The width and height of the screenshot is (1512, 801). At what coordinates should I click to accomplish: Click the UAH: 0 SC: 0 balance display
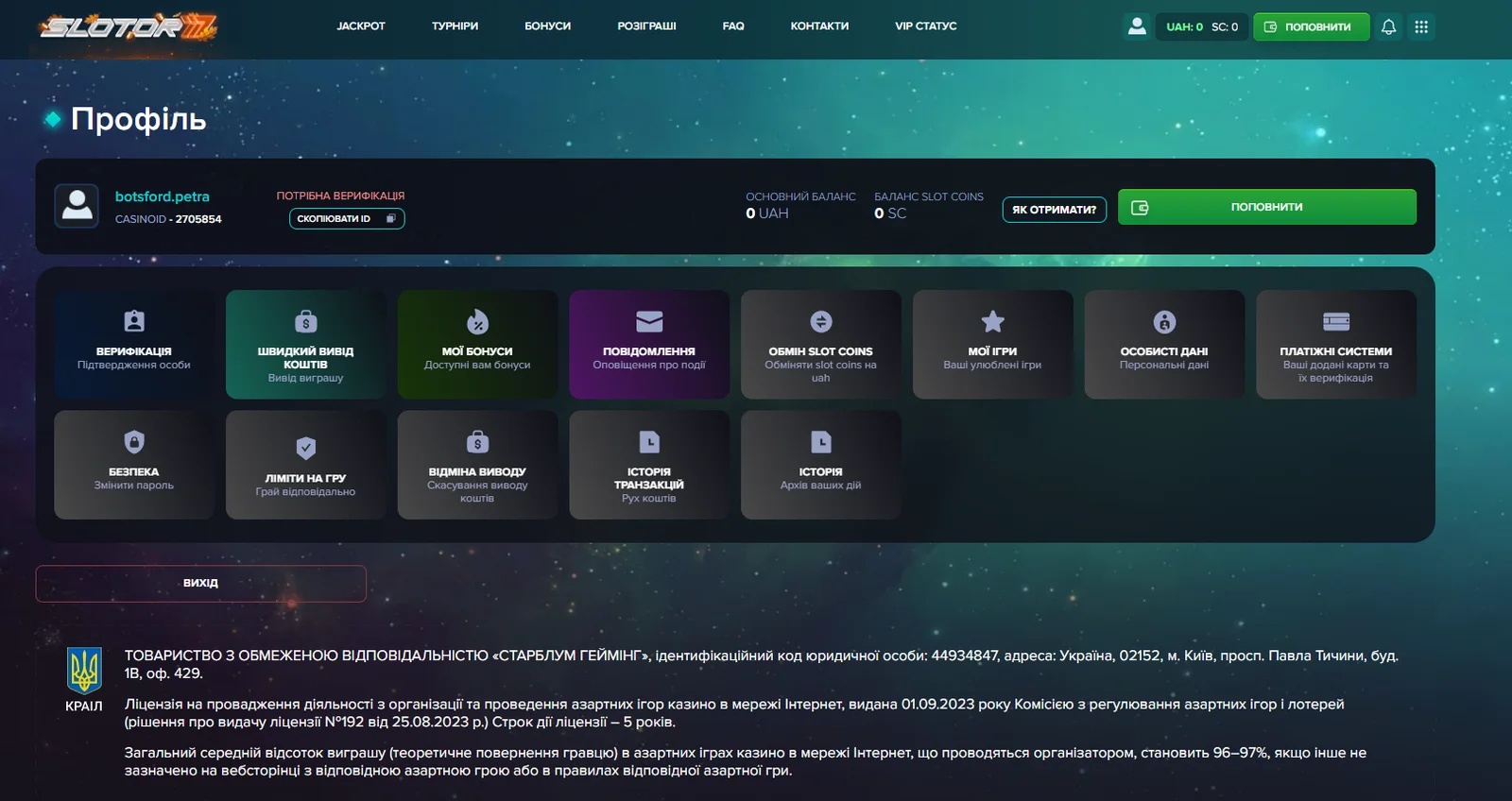(1202, 26)
